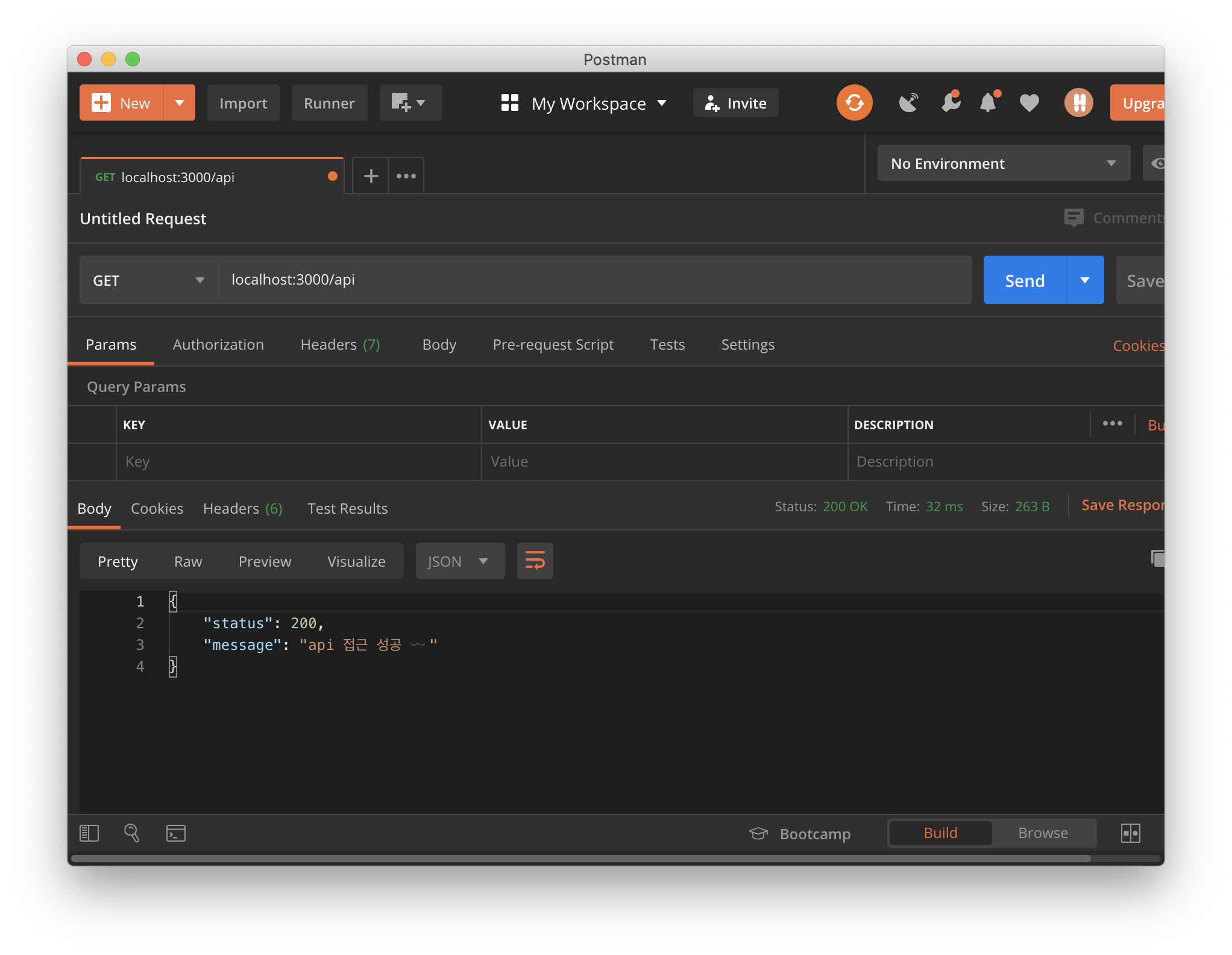Click the heart icon in header
Screen dimensions: 1232x955
point(1029,103)
